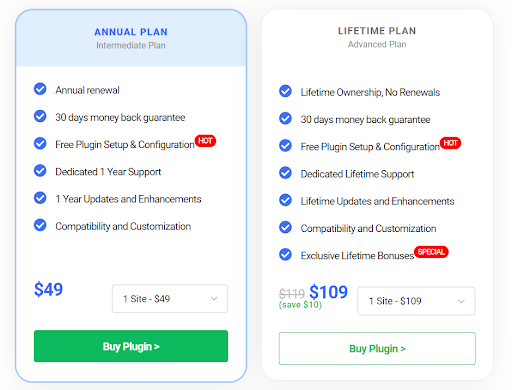Click the HOT badge in the Annual Plan
Viewport: 512px width, 390px height.
[x=205, y=141]
